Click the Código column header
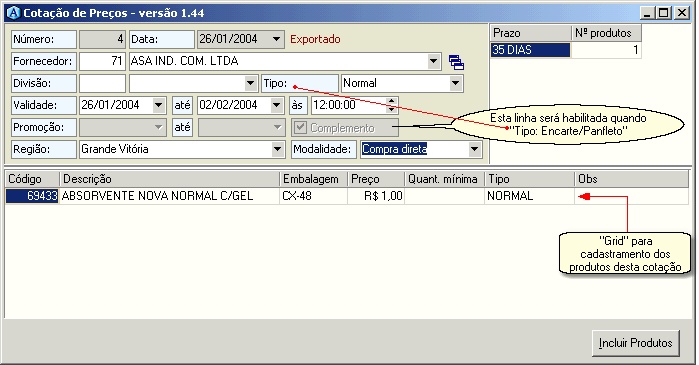 coord(32,179)
